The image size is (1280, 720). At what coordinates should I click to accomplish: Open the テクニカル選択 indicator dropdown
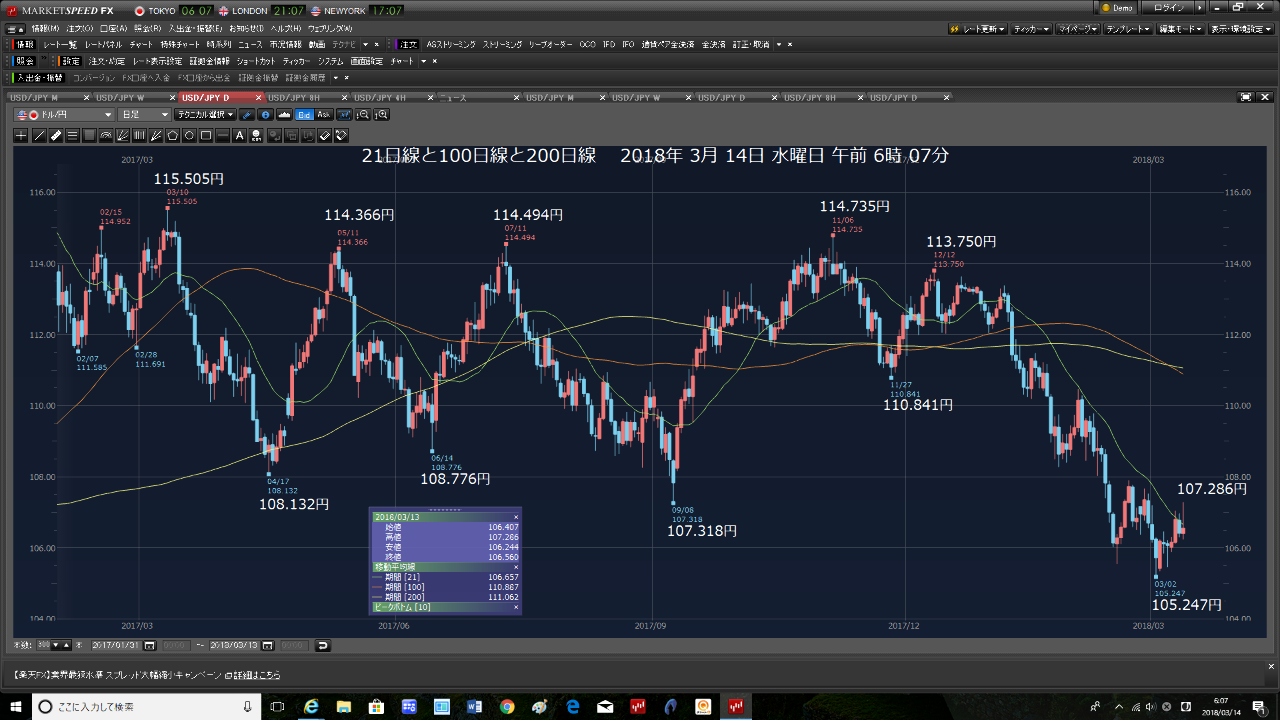tap(205, 115)
